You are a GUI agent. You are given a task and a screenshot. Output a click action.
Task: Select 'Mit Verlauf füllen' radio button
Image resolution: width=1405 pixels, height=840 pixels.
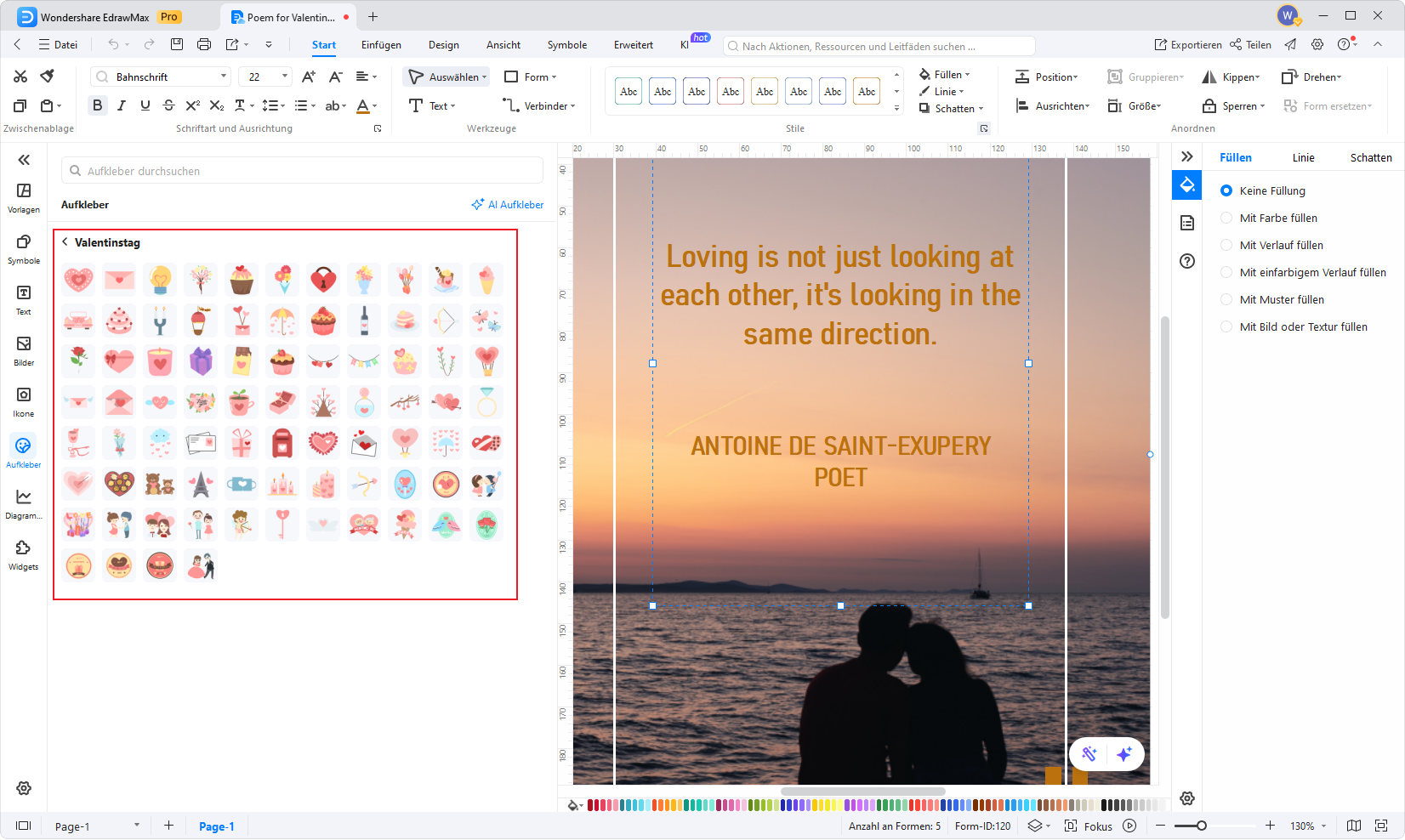(x=1226, y=246)
